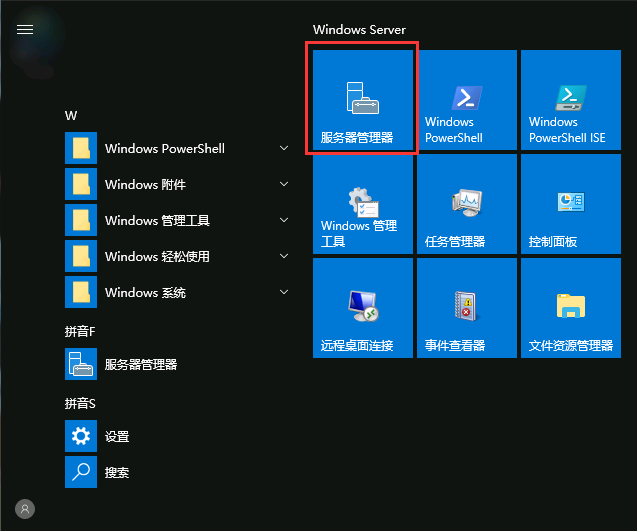Start the 远程桌面连接 tile
Screen dimensions: 637x531
362,308
